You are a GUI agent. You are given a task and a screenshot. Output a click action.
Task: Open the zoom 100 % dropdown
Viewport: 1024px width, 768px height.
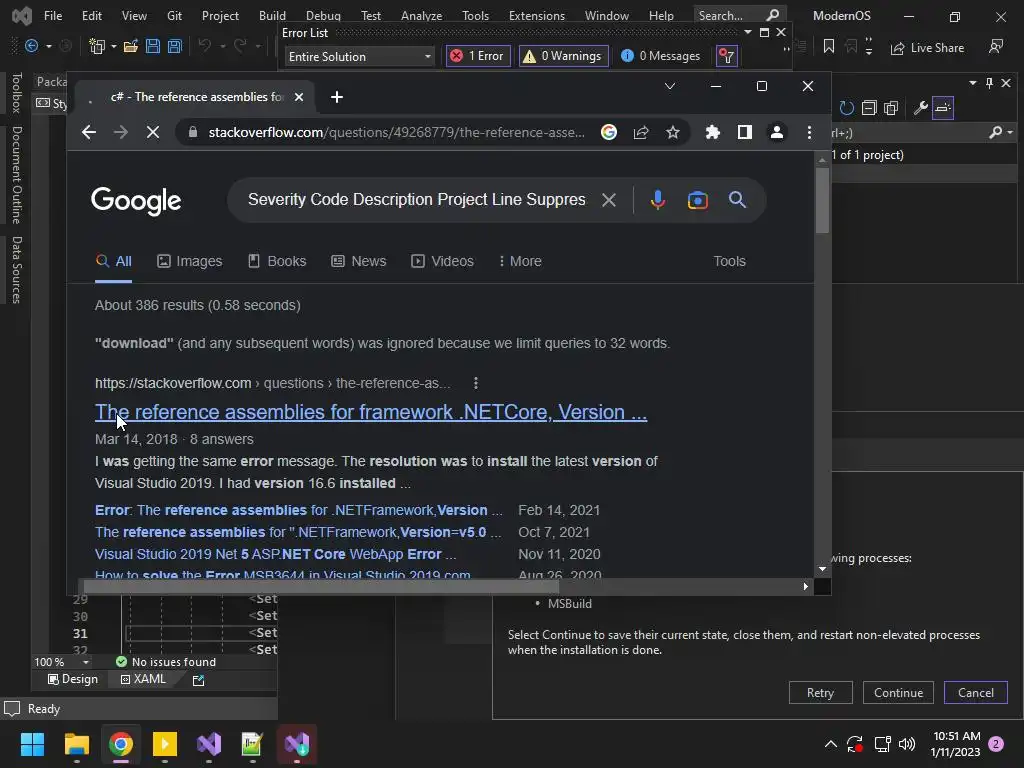(x=86, y=662)
